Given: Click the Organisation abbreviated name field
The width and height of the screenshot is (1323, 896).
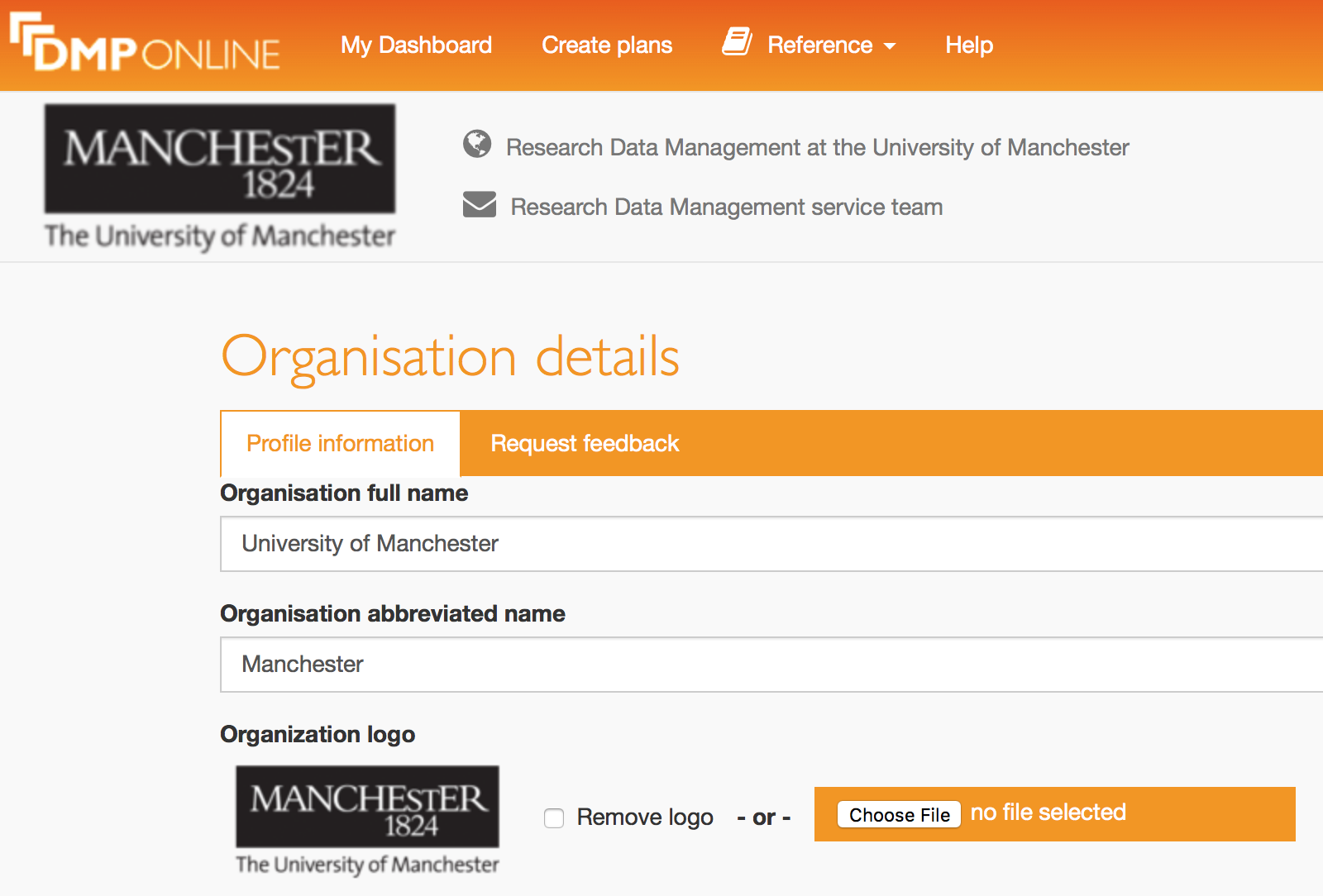Looking at the screenshot, I should (x=771, y=665).
